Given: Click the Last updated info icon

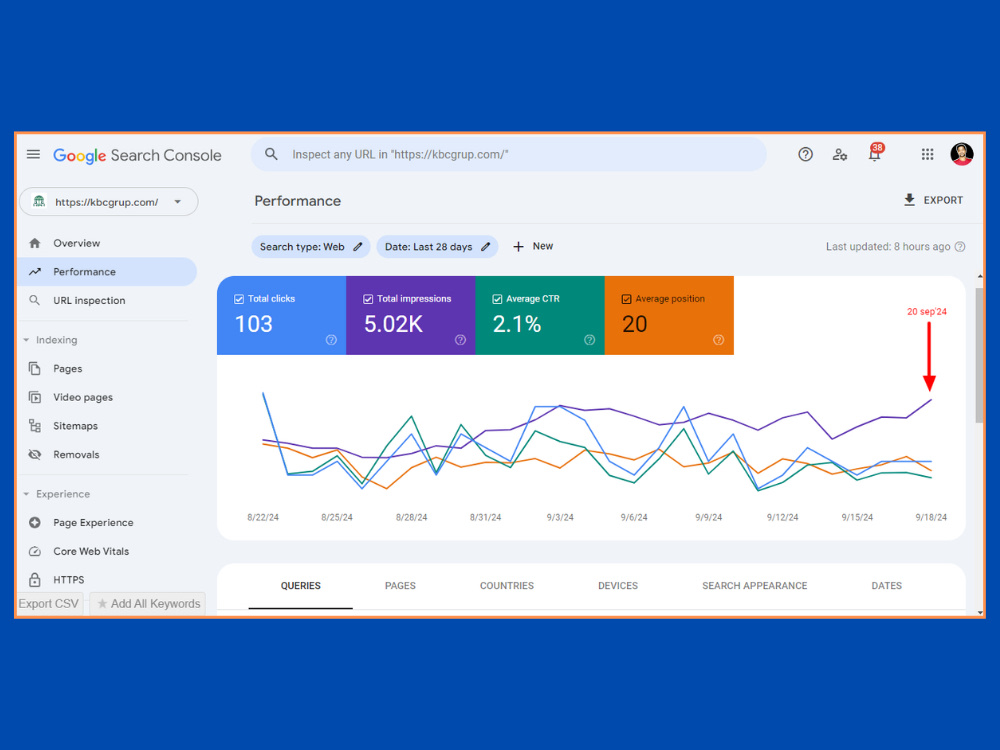Looking at the screenshot, I should 960,247.
